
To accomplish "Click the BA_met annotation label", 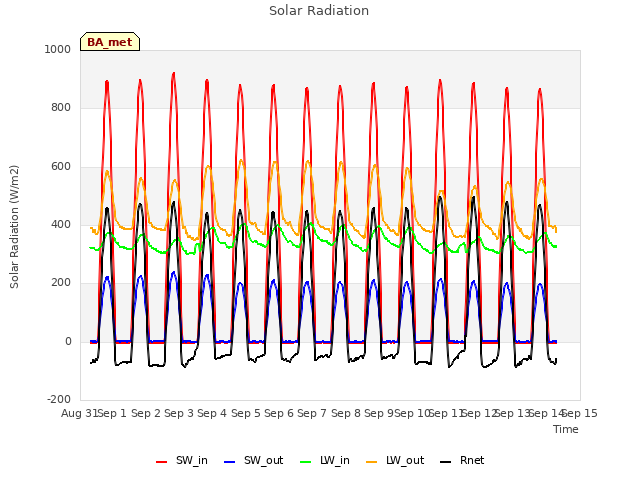I will [x=110, y=42].
